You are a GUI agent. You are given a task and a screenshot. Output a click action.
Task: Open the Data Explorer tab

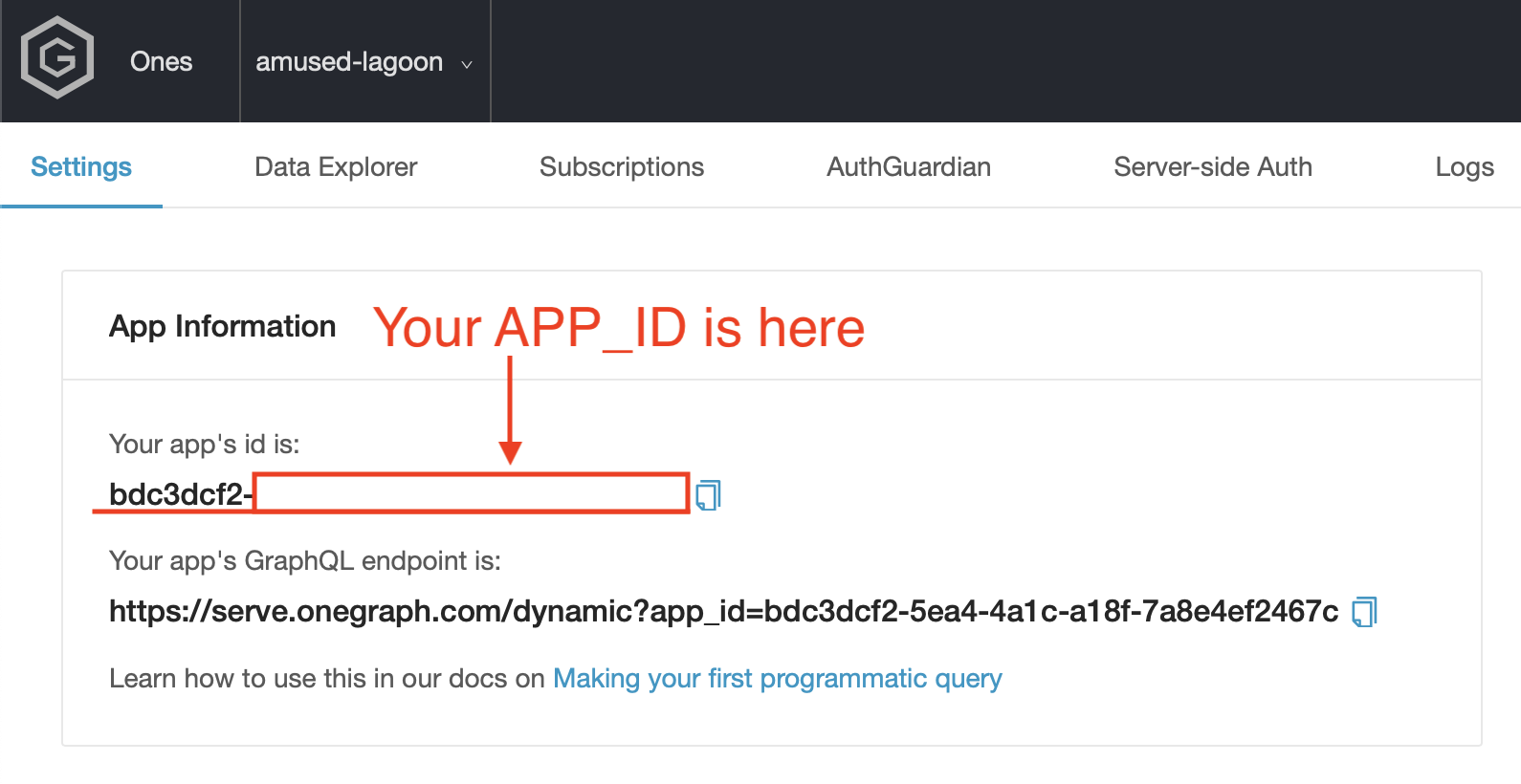point(336,166)
